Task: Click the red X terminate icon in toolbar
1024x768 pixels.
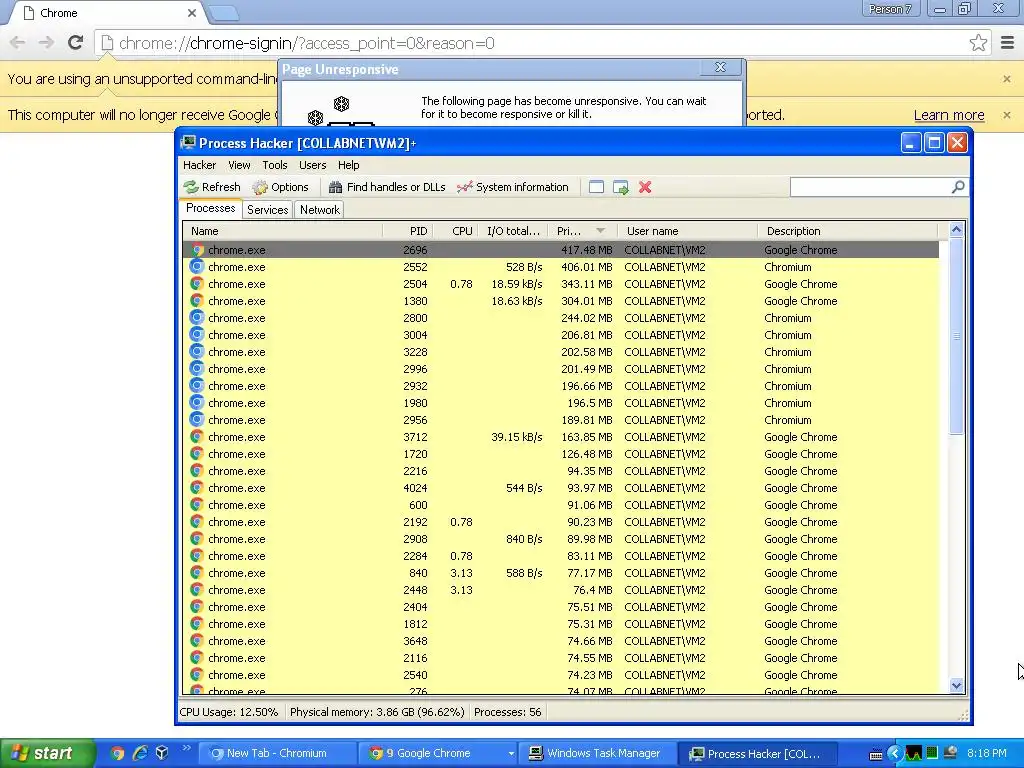Action: (645, 187)
